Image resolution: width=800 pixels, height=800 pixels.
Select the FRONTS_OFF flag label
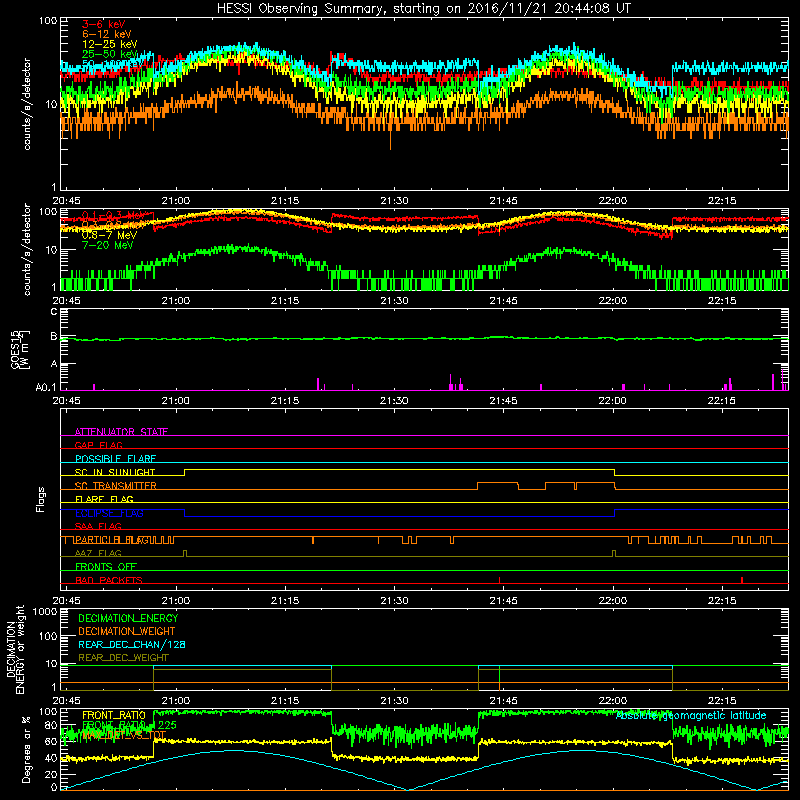(x=106, y=567)
